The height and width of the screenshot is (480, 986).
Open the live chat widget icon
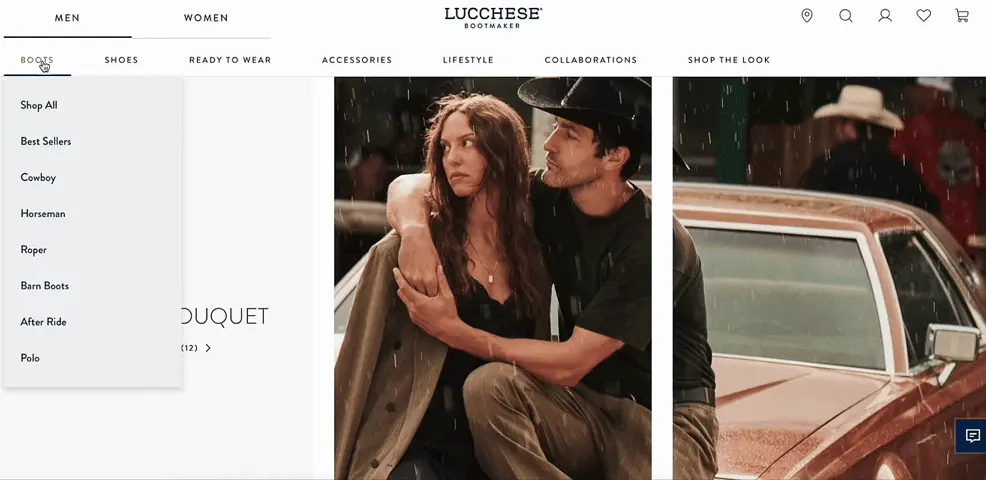972,435
